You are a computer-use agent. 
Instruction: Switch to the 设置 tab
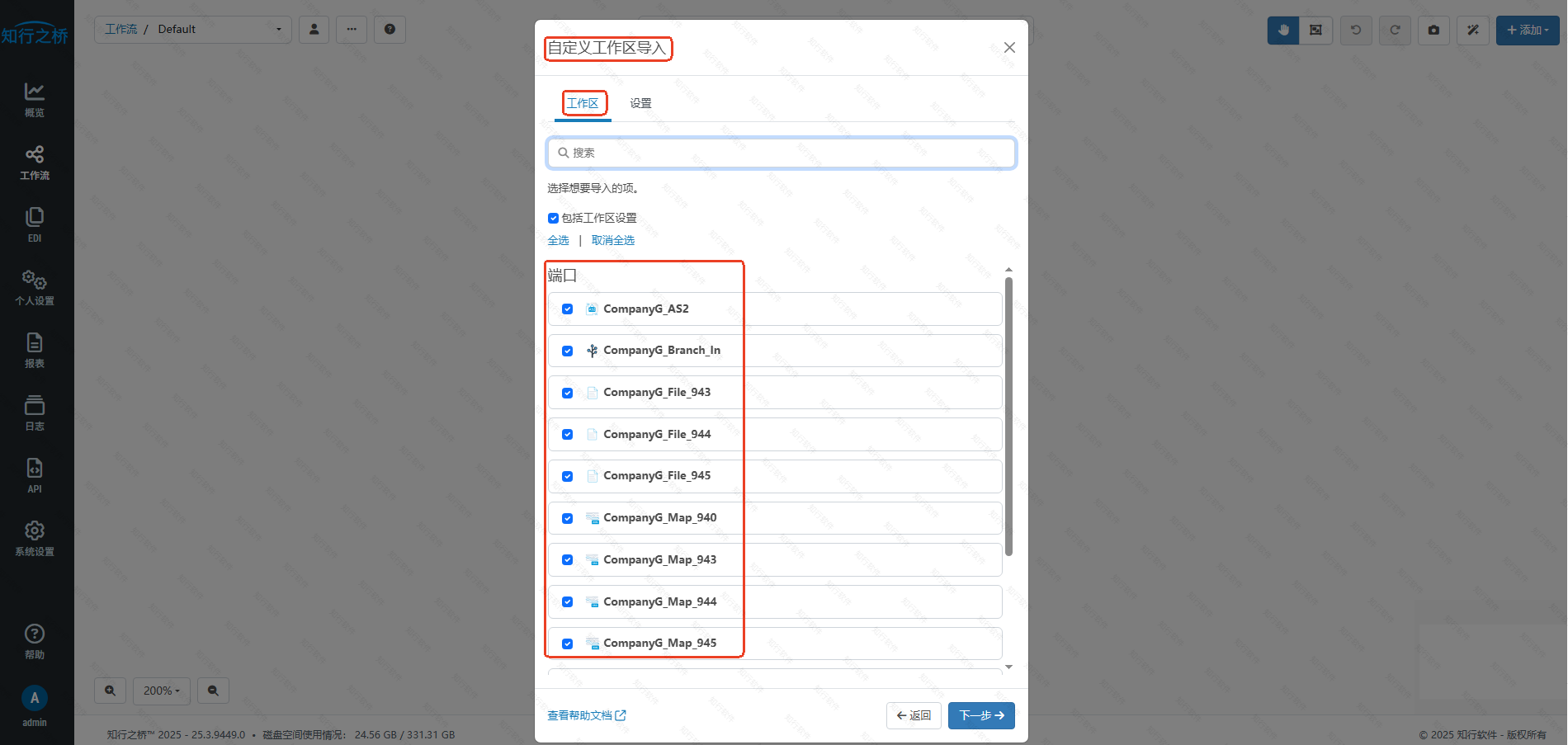click(640, 103)
